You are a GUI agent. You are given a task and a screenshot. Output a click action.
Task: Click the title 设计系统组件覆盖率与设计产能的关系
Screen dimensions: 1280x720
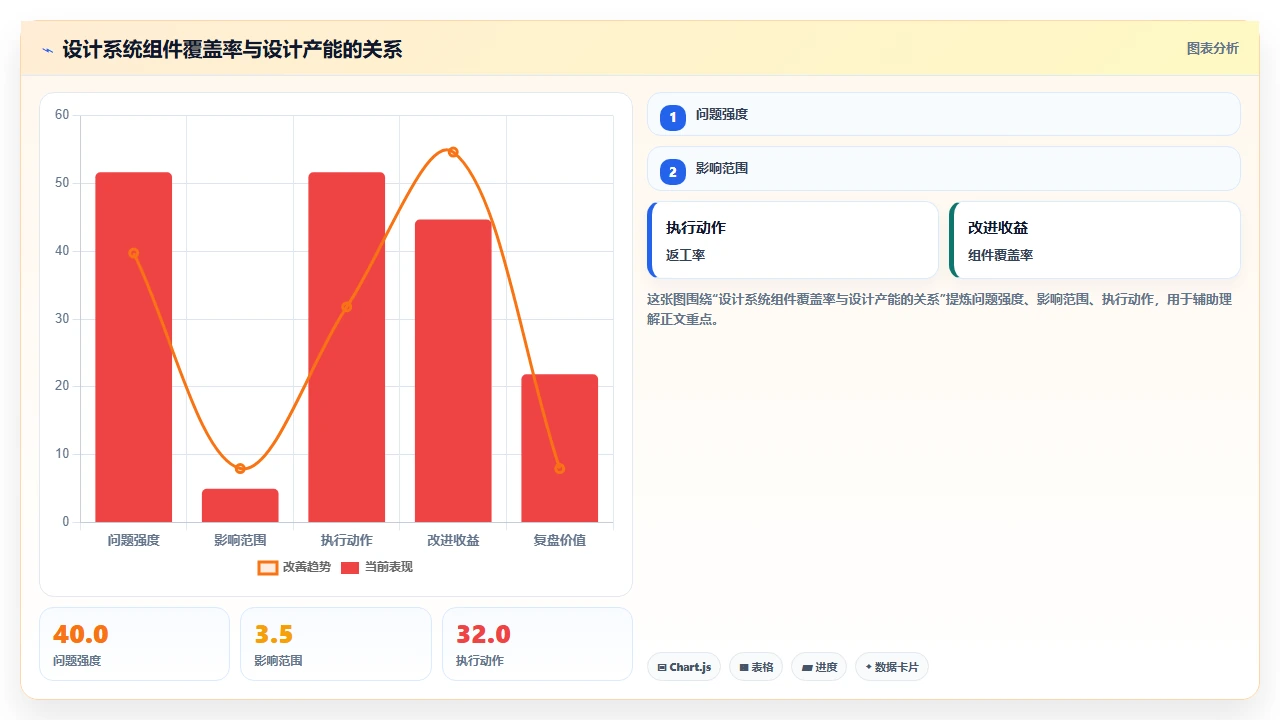tap(232, 50)
